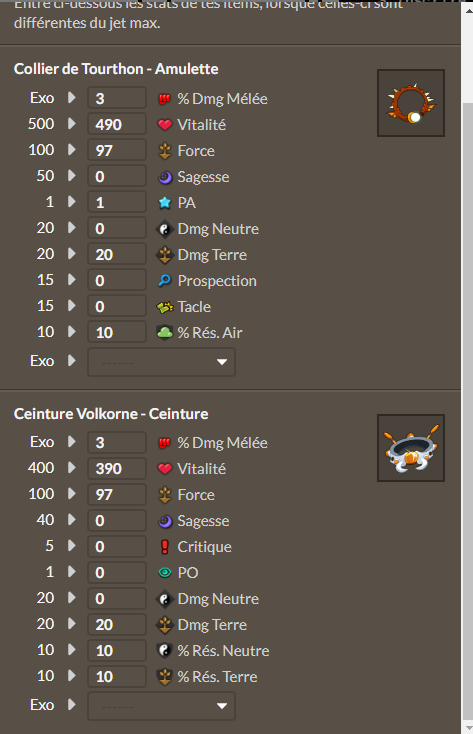Focus the amulet's Sagesse value field

point(117,176)
